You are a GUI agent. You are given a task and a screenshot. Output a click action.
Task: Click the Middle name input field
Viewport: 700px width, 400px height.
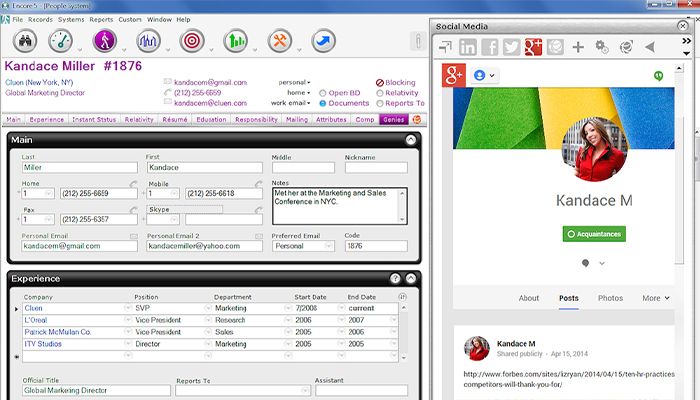point(303,168)
